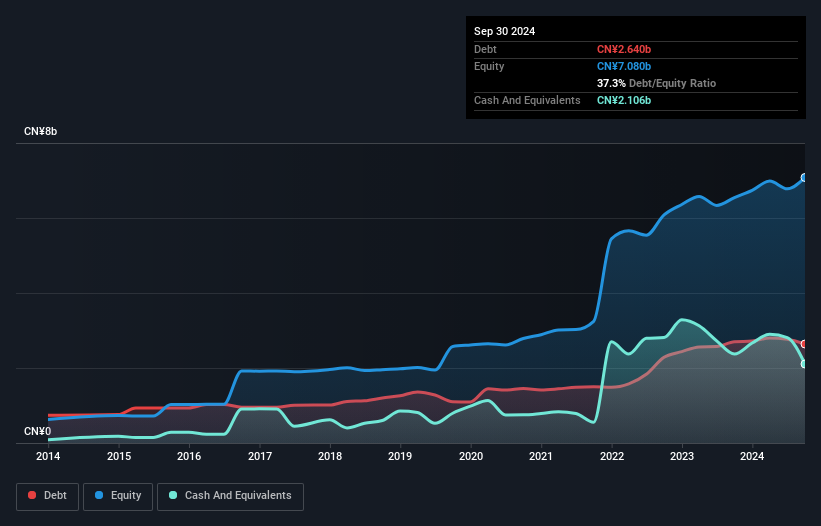Click the CN¥7.080b equity value
Viewport: 821px width, 526px height.
click(x=624, y=66)
